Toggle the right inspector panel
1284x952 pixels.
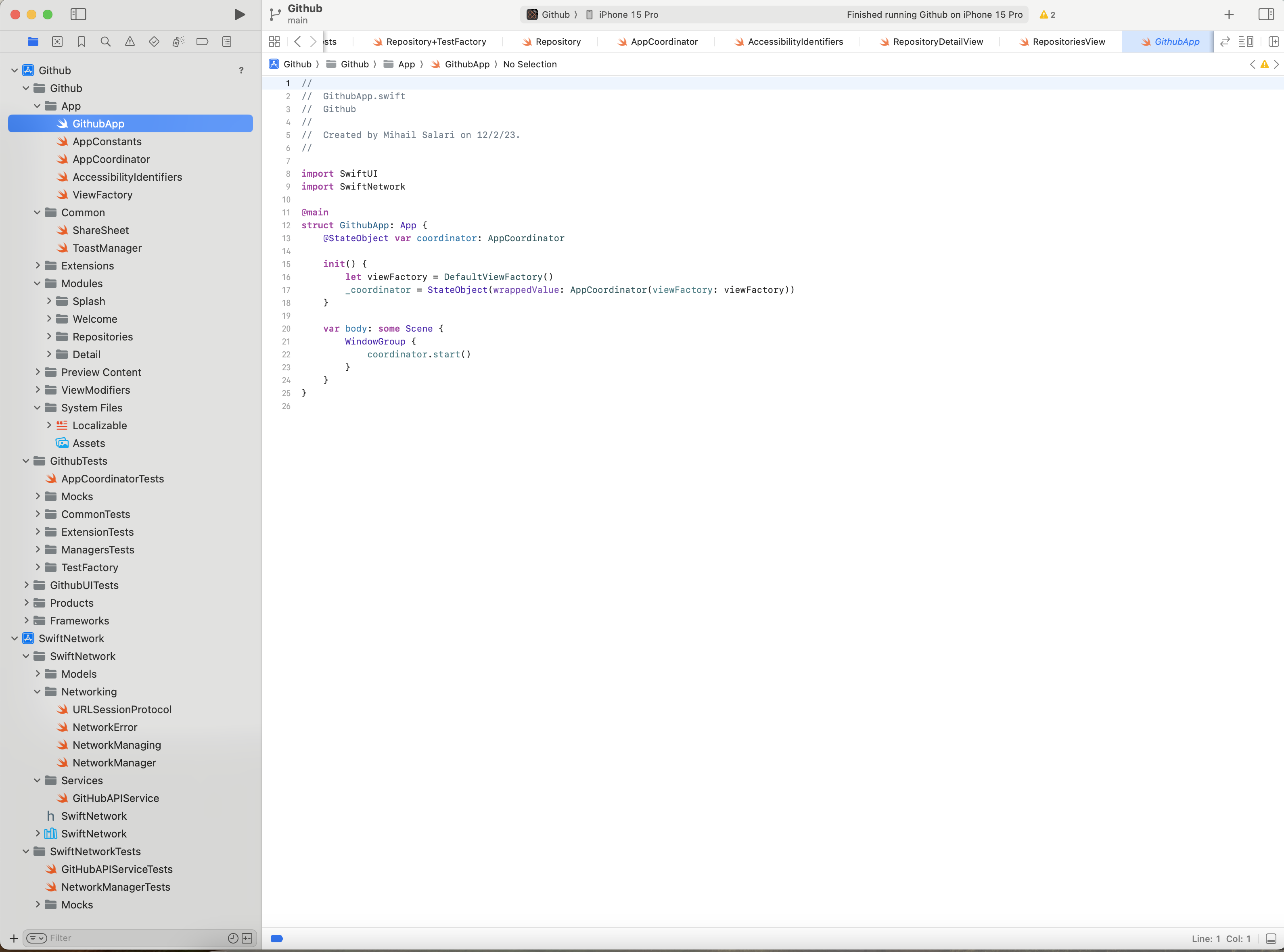[x=1265, y=15]
